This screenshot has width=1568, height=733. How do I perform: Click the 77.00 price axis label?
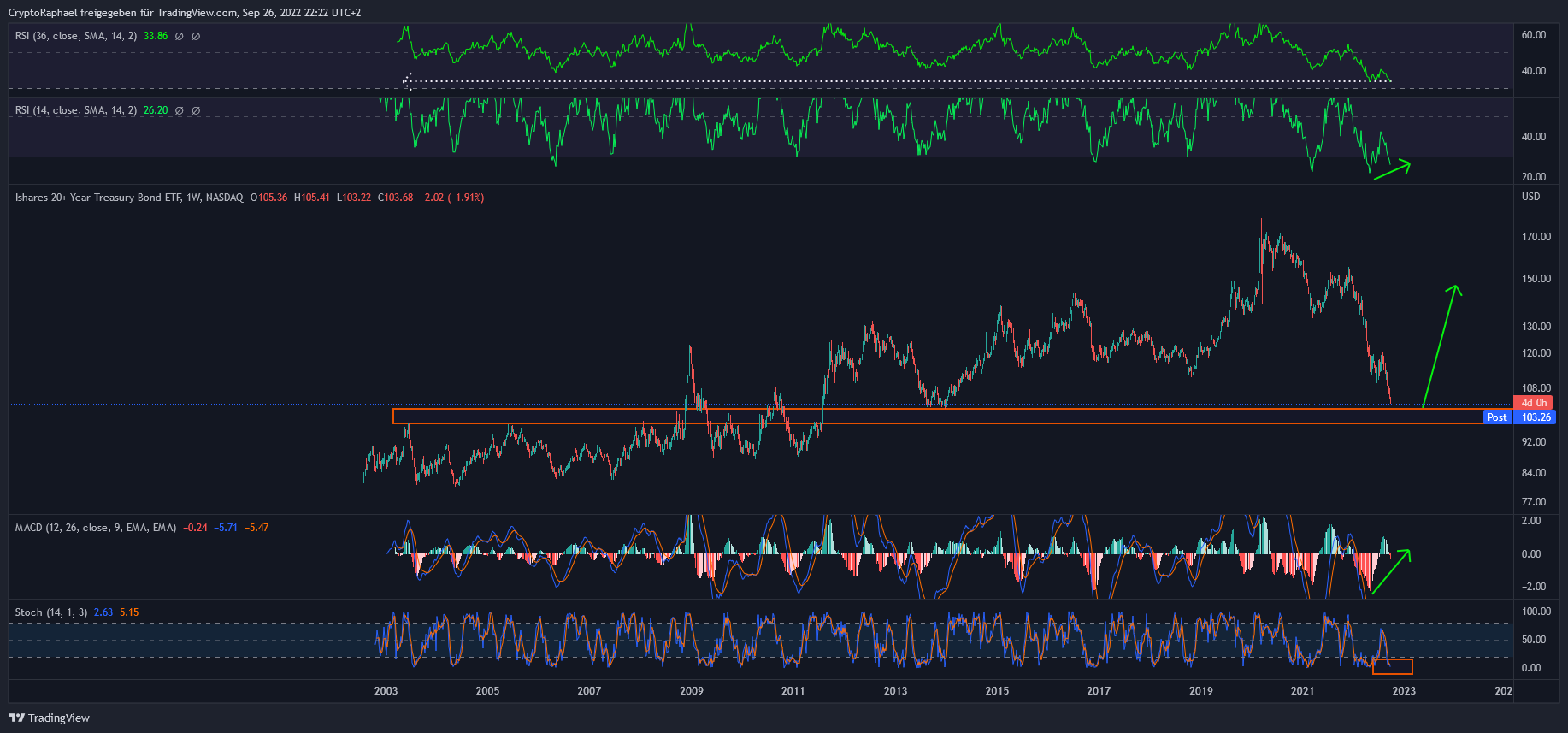1534,502
